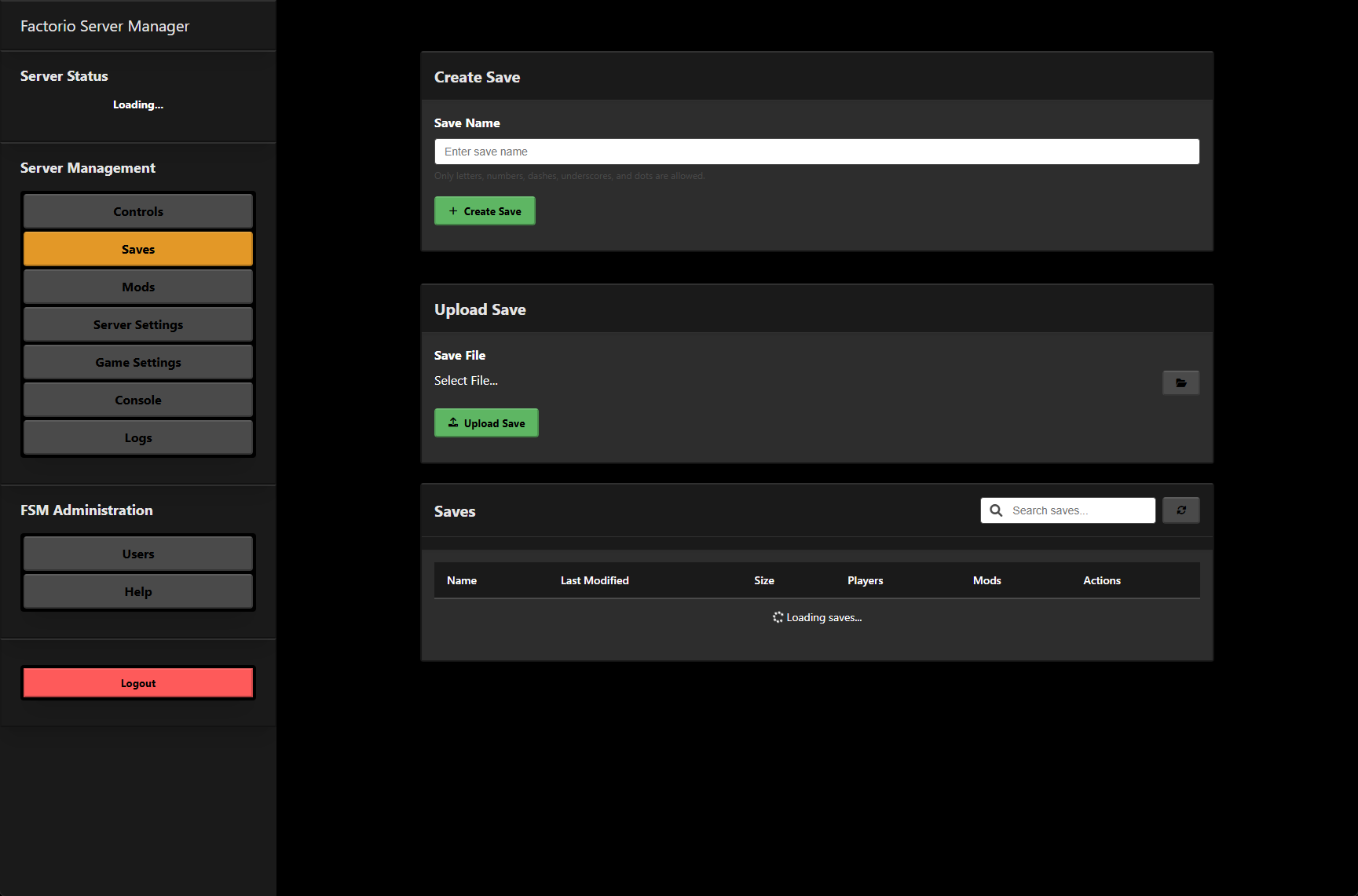
Task: Focus the Enter save name field
Action: 817,152
